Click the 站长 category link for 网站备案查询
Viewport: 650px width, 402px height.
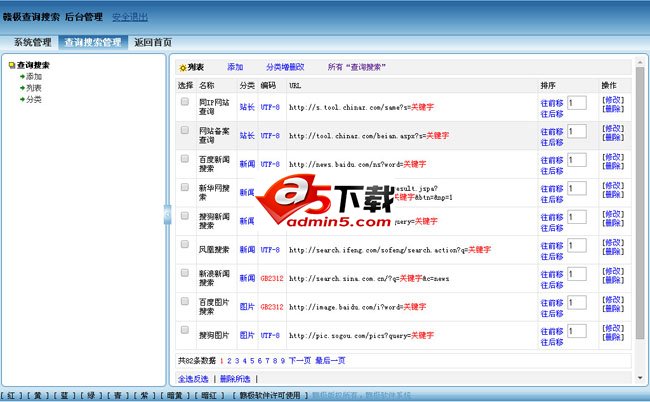[x=247, y=136]
